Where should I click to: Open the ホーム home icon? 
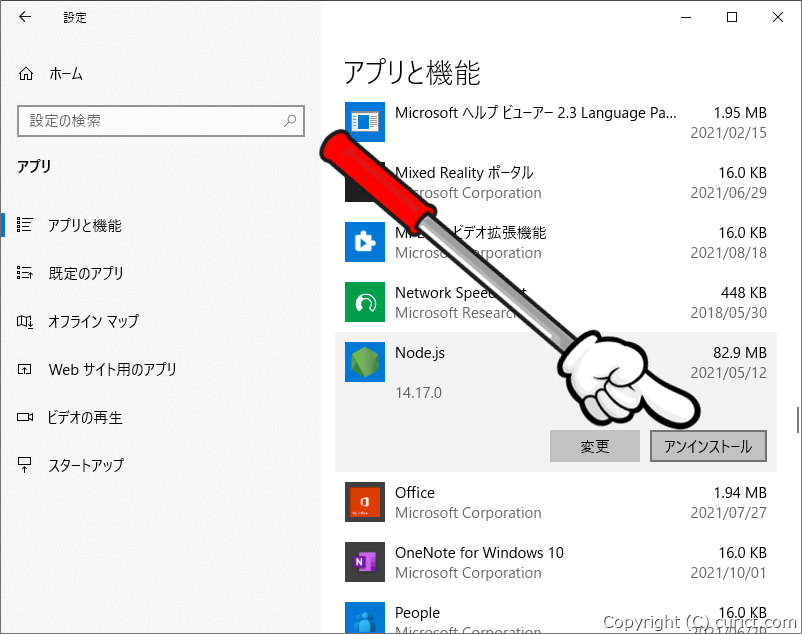pyautogui.click(x=26, y=74)
